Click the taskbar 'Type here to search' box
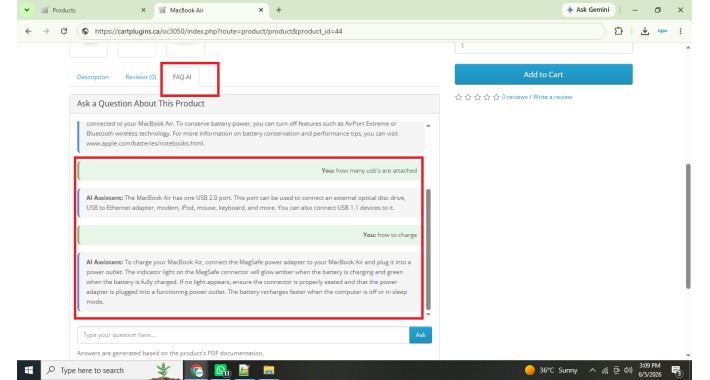 click(111, 370)
